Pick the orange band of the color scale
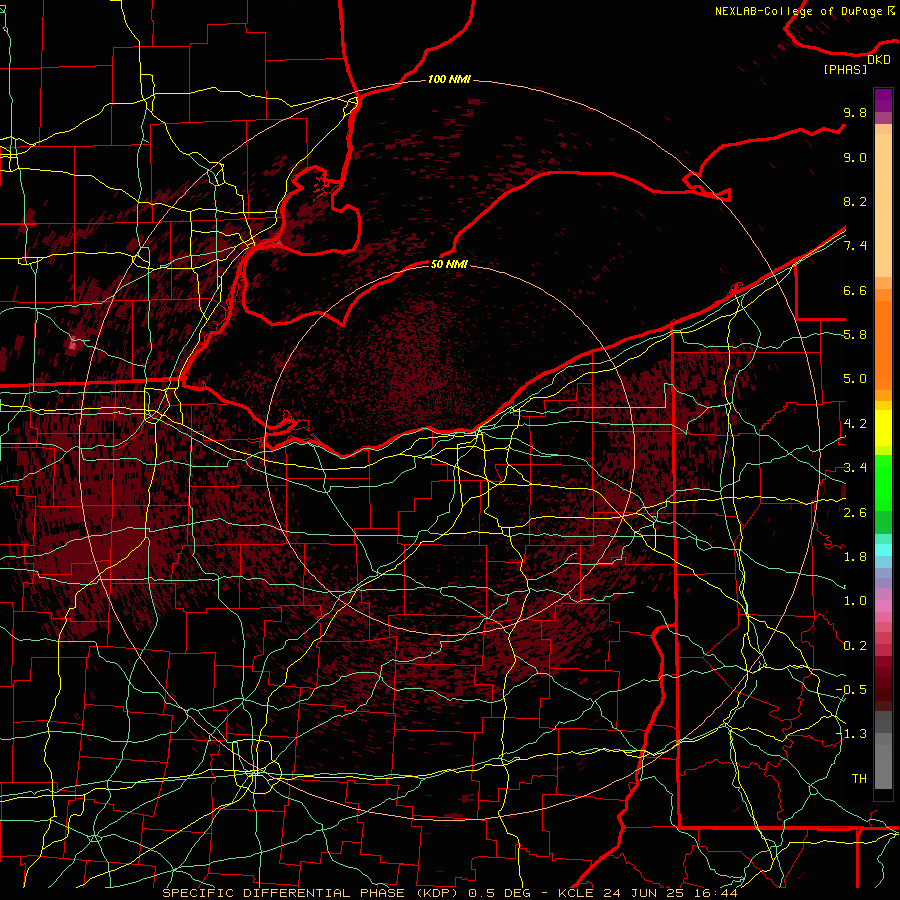The width and height of the screenshot is (900, 900). coord(883,339)
